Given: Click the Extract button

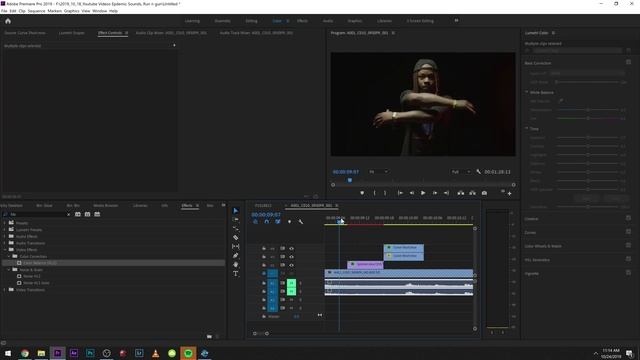Looking at the screenshot, I should [472, 193].
